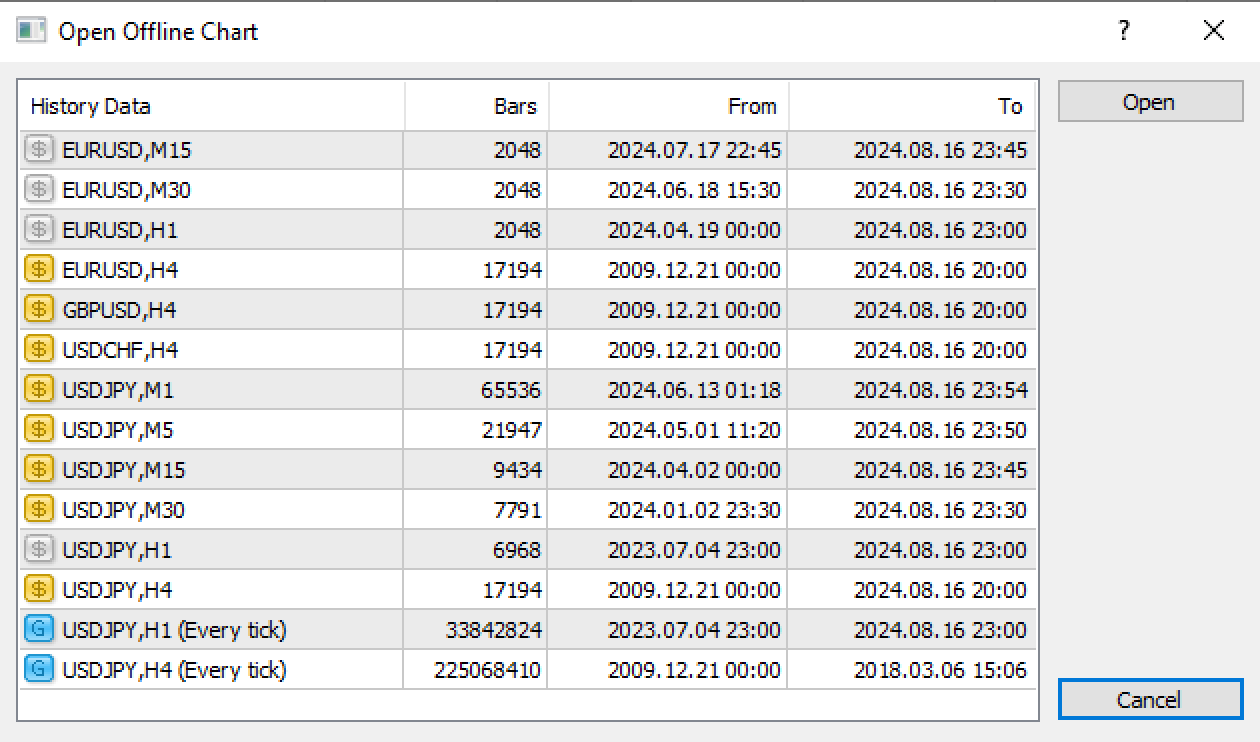Click the blue G icon for USDJPY,H1 (Every tick)
The image size is (1260, 742).
38,630
